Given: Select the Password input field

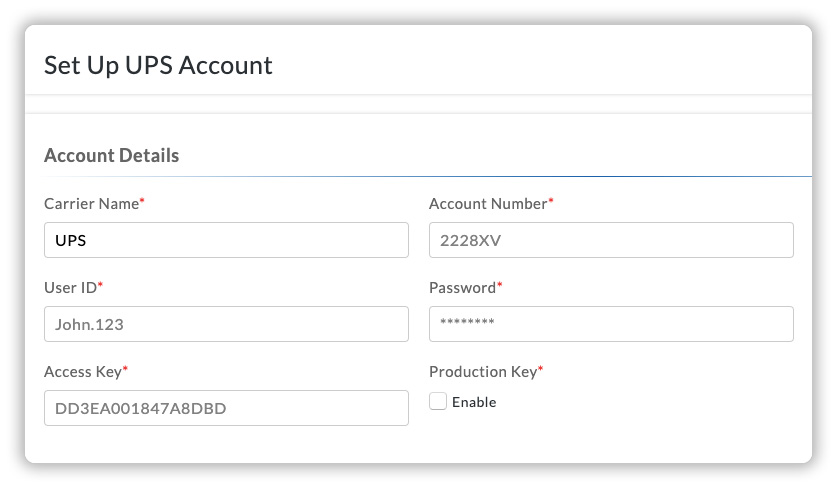Looking at the screenshot, I should coord(611,324).
